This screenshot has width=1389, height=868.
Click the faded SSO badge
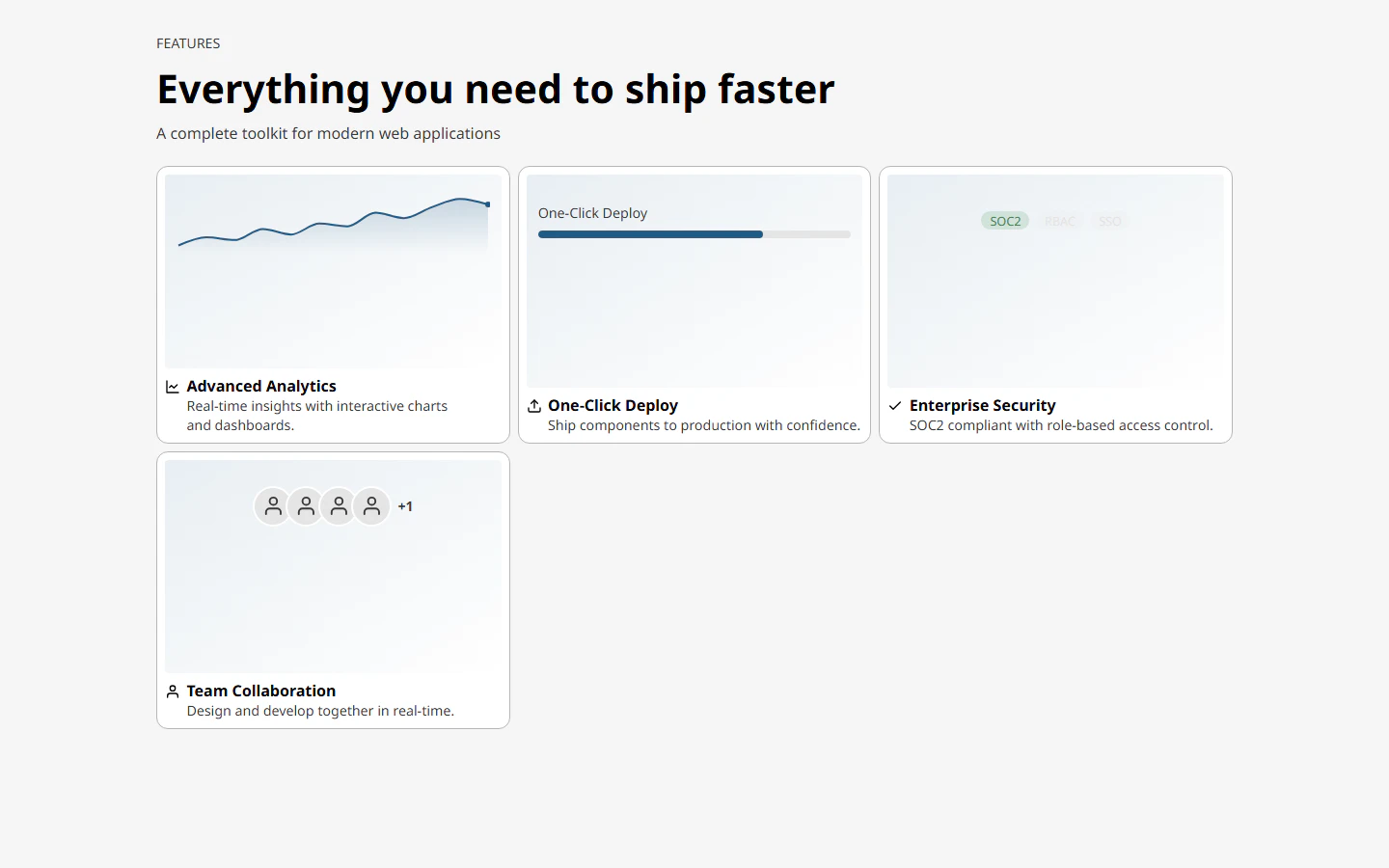pos(1110,221)
